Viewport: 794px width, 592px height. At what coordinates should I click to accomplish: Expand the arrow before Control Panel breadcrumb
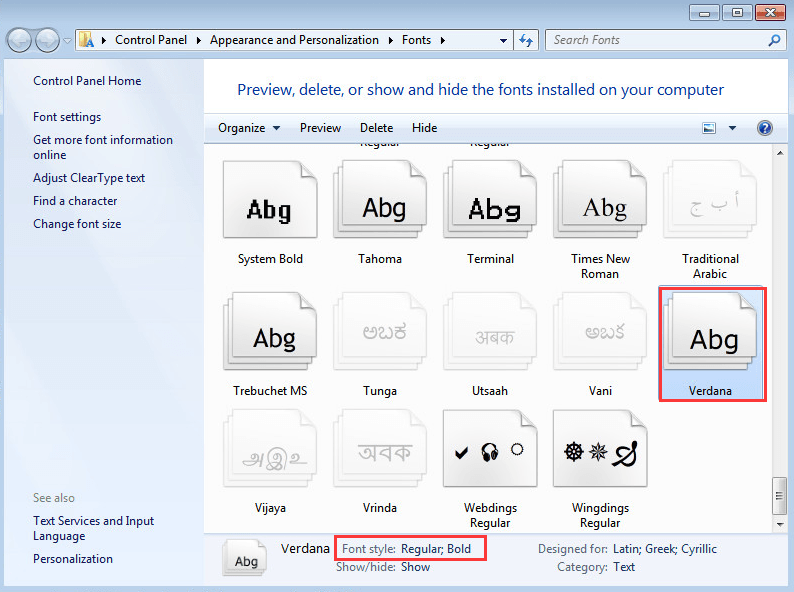(103, 41)
